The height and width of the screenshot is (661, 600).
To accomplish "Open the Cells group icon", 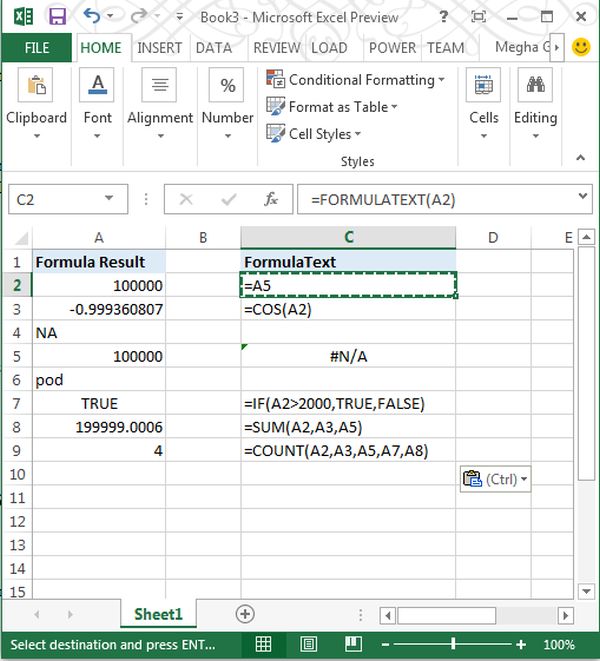I will (483, 85).
